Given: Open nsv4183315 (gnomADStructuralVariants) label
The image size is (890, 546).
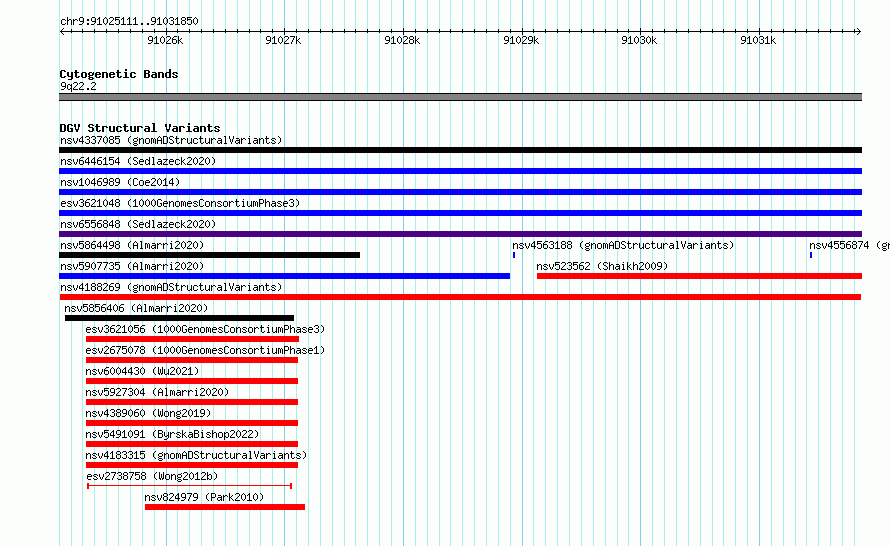Looking at the screenshot, I should 196,455.
